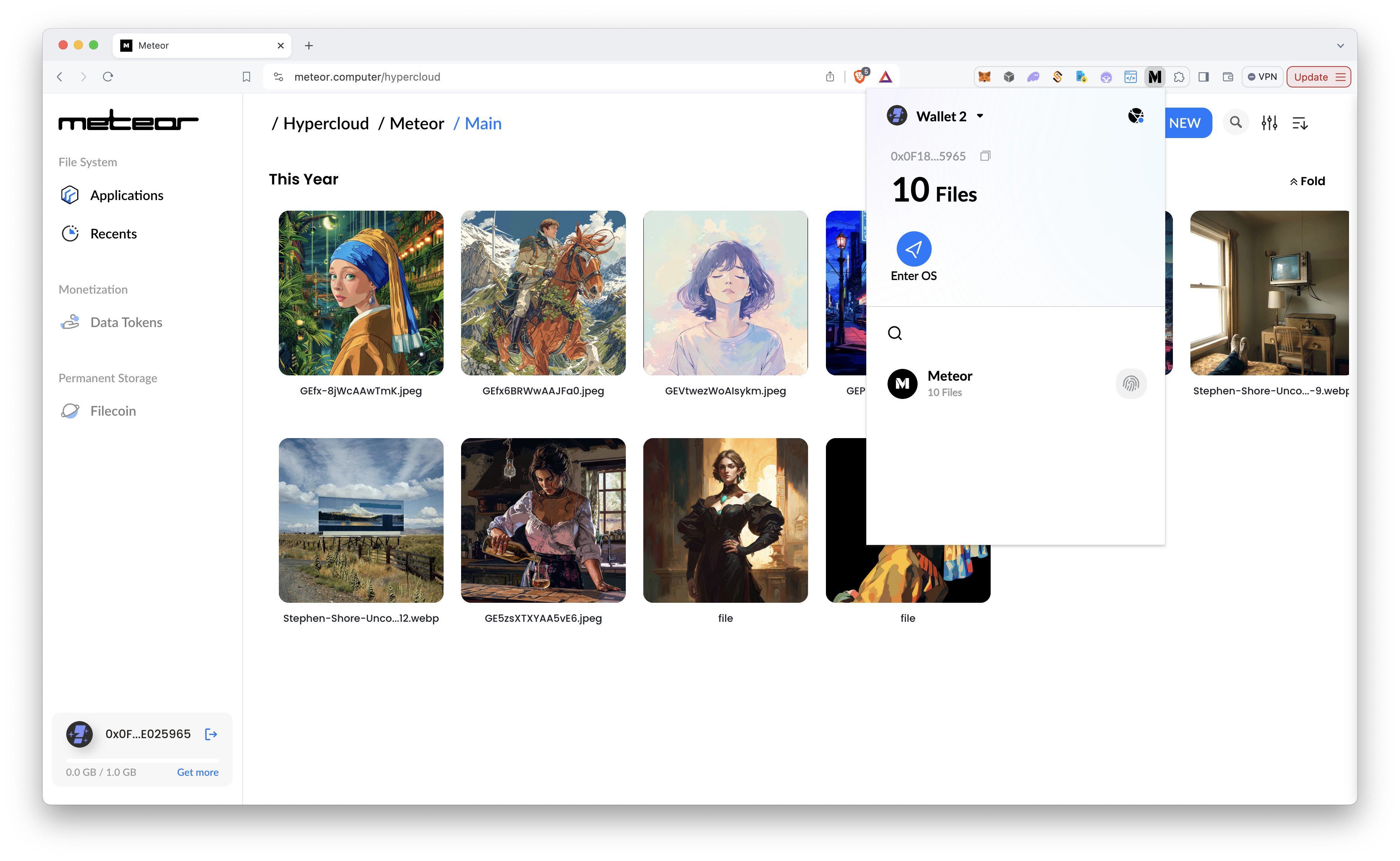
Task: Click the globe network icon in wallet popup
Action: coord(1135,116)
